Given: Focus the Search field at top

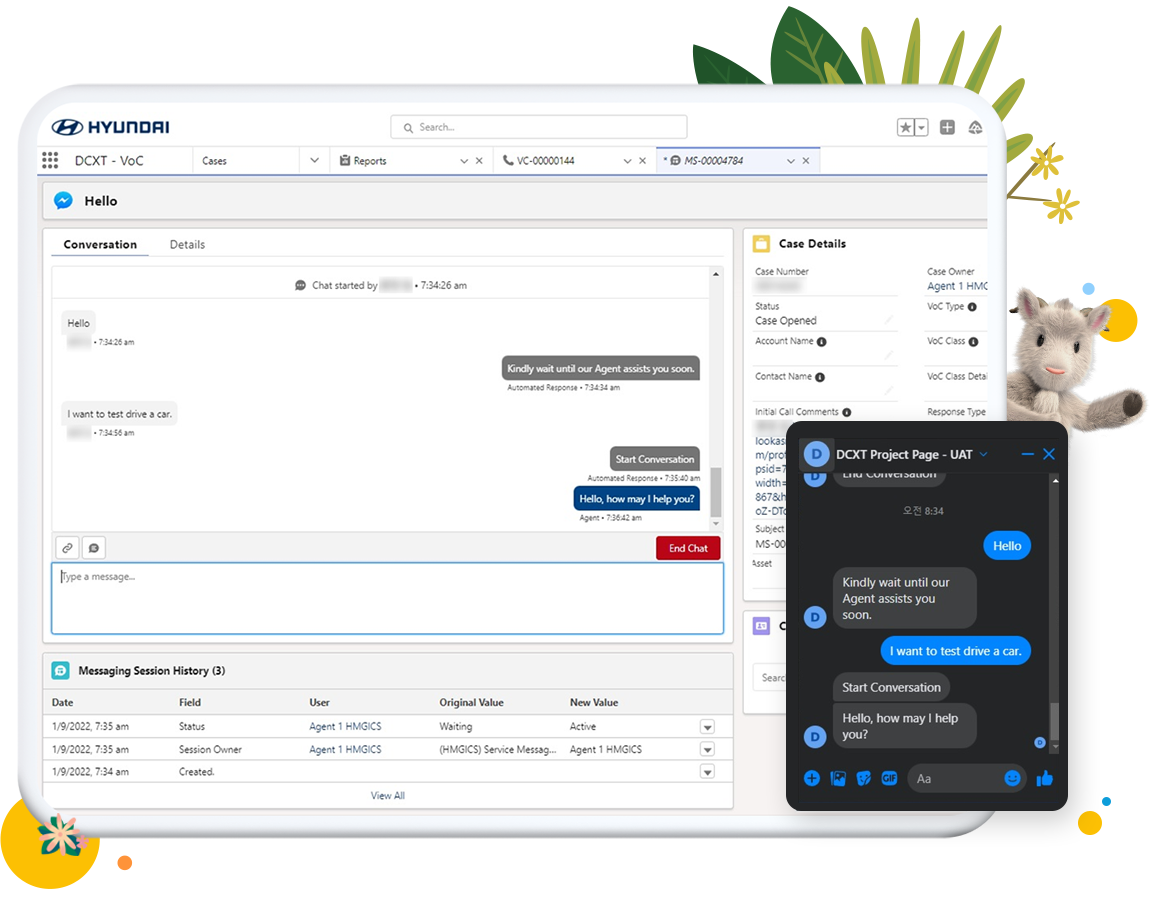Looking at the screenshot, I should click(x=539, y=127).
